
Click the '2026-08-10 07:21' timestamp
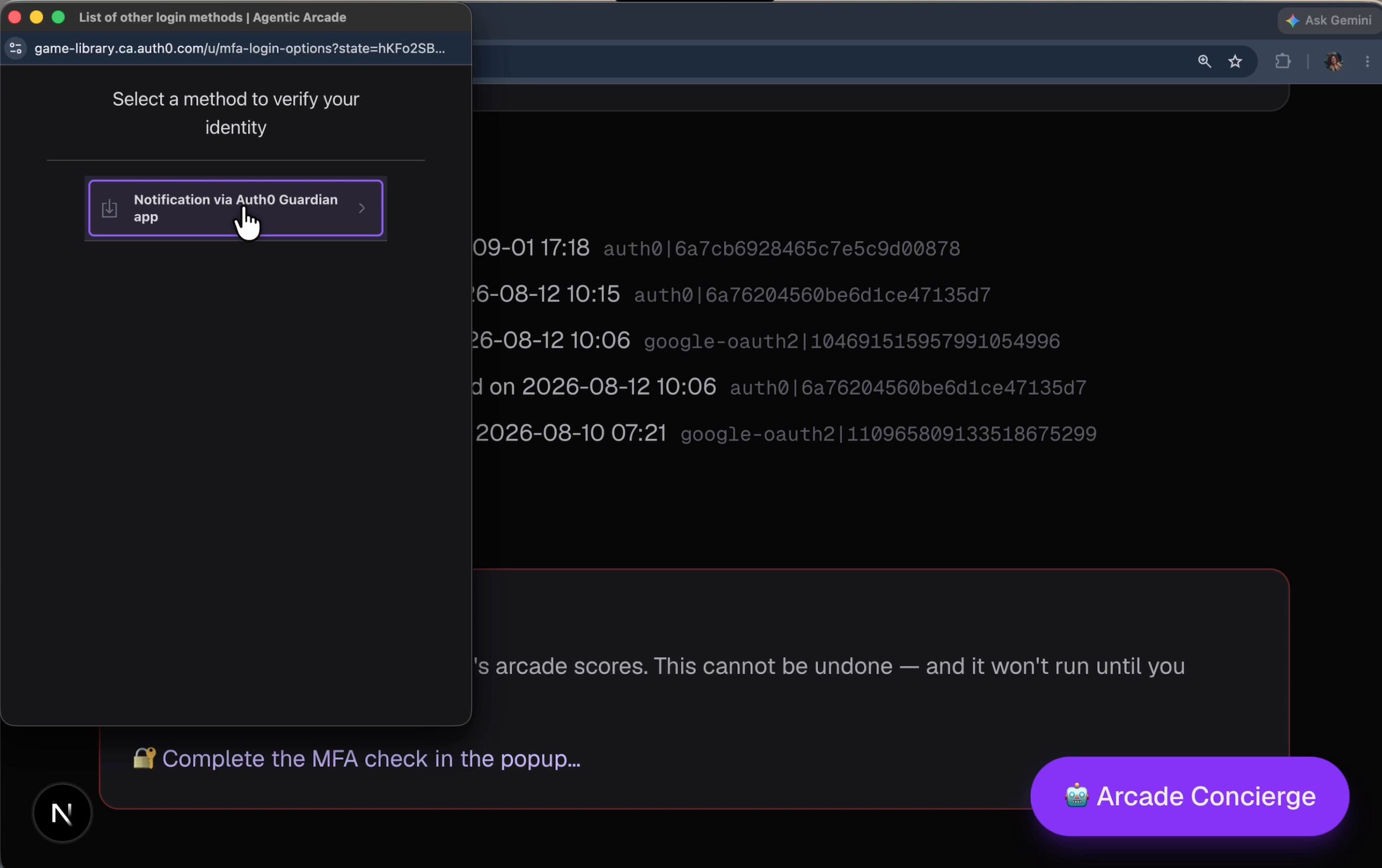pyautogui.click(x=571, y=433)
